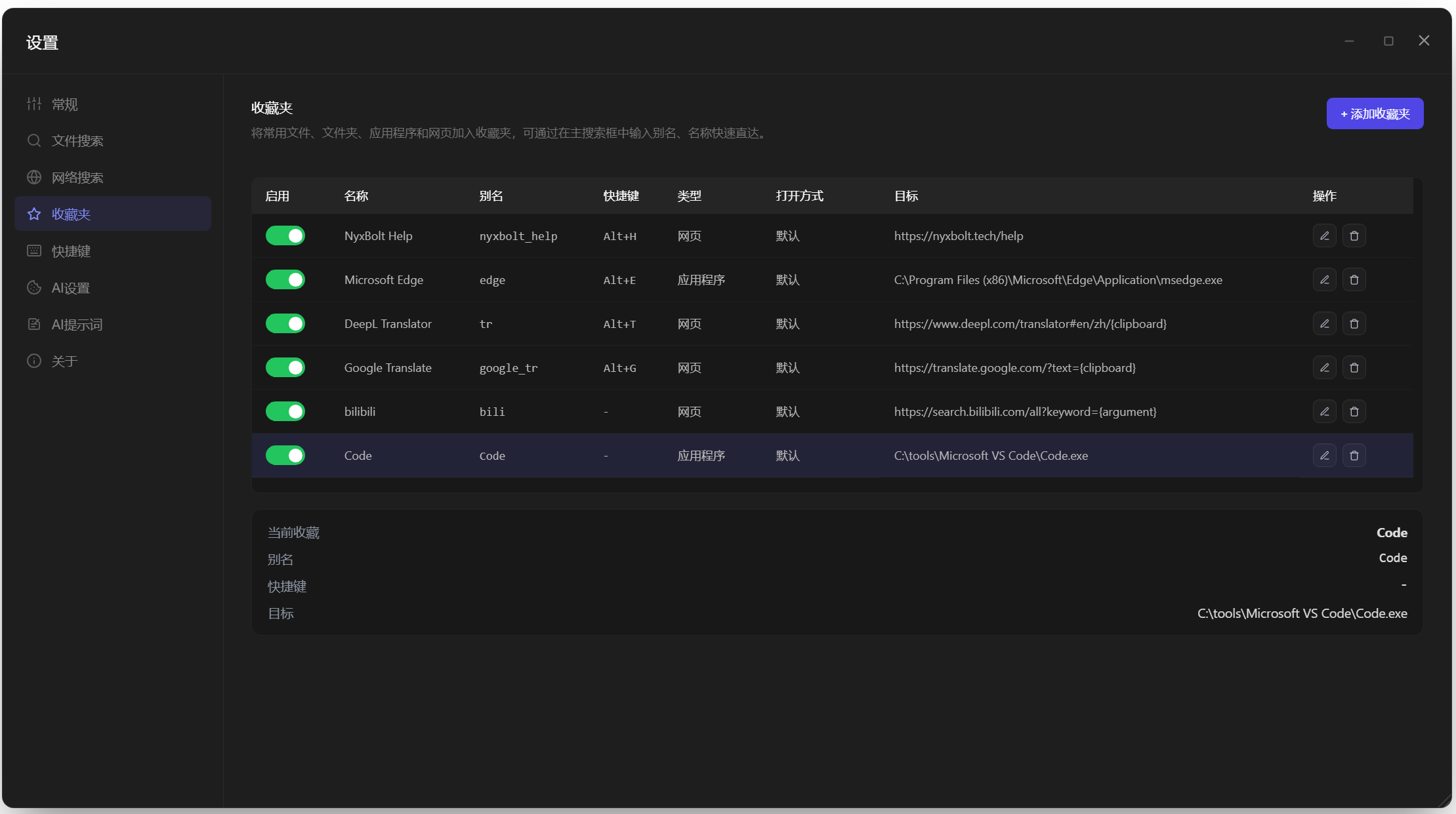Delete the Google Translate favorite
This screenshot has height=814, width=1456.
(x=1354, y=367)
